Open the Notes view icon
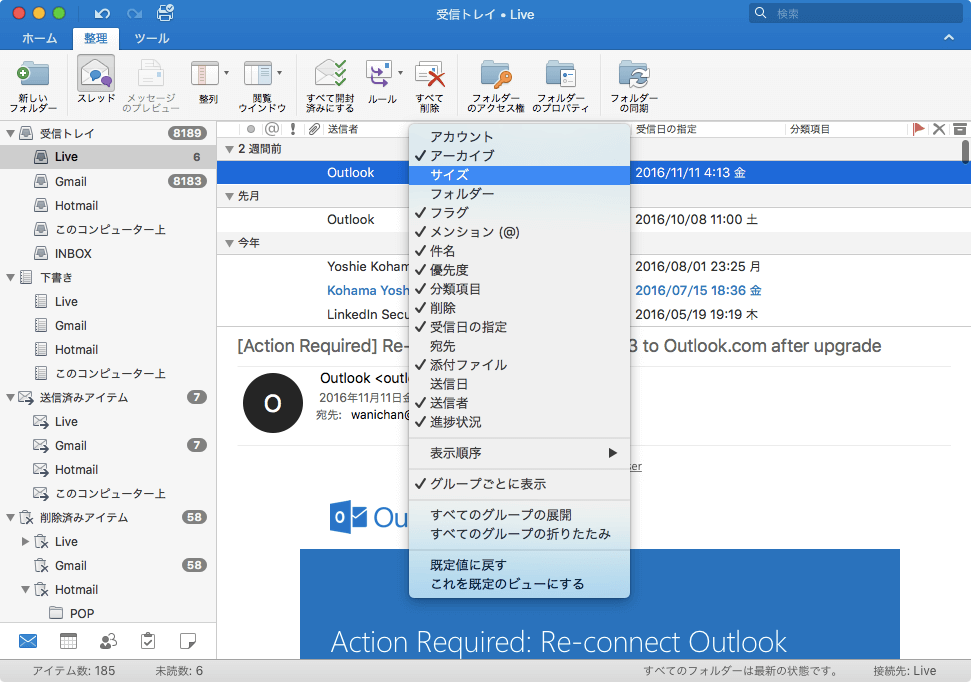The image size is (971, 682). 188,641
